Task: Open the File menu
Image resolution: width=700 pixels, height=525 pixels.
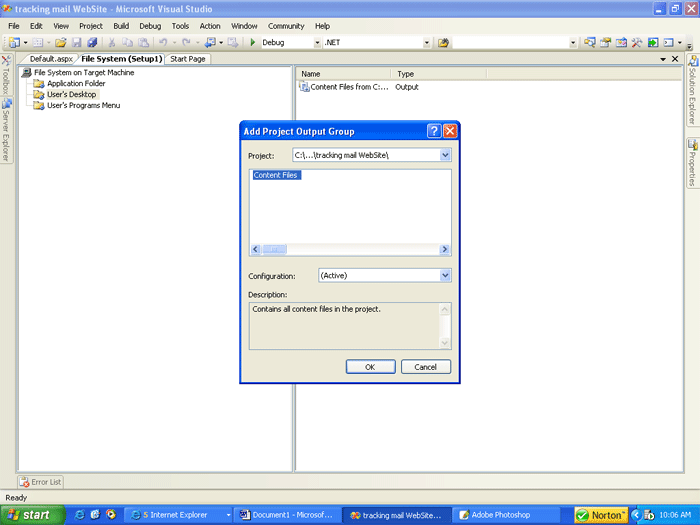Action: [14, 26]
